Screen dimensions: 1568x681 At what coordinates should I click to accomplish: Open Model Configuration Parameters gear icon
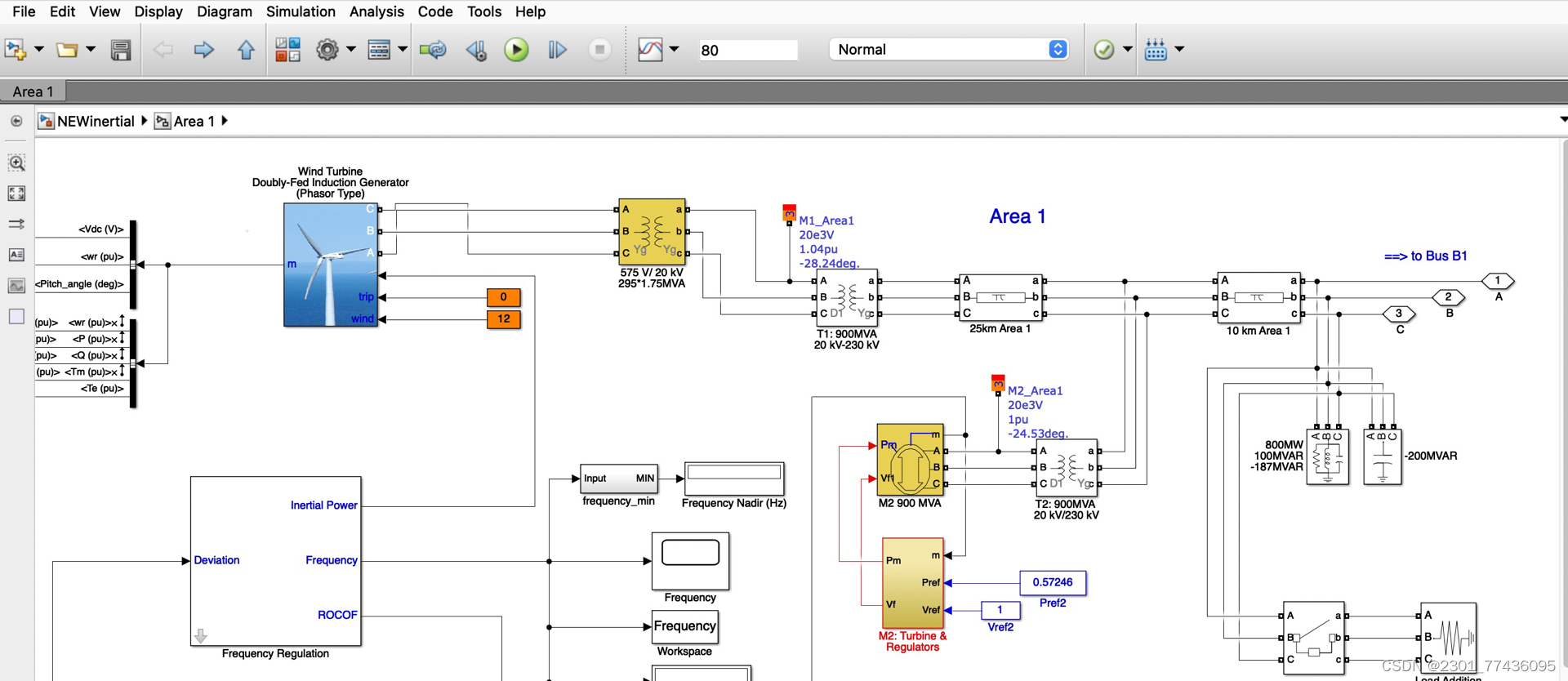click(327, 50)
